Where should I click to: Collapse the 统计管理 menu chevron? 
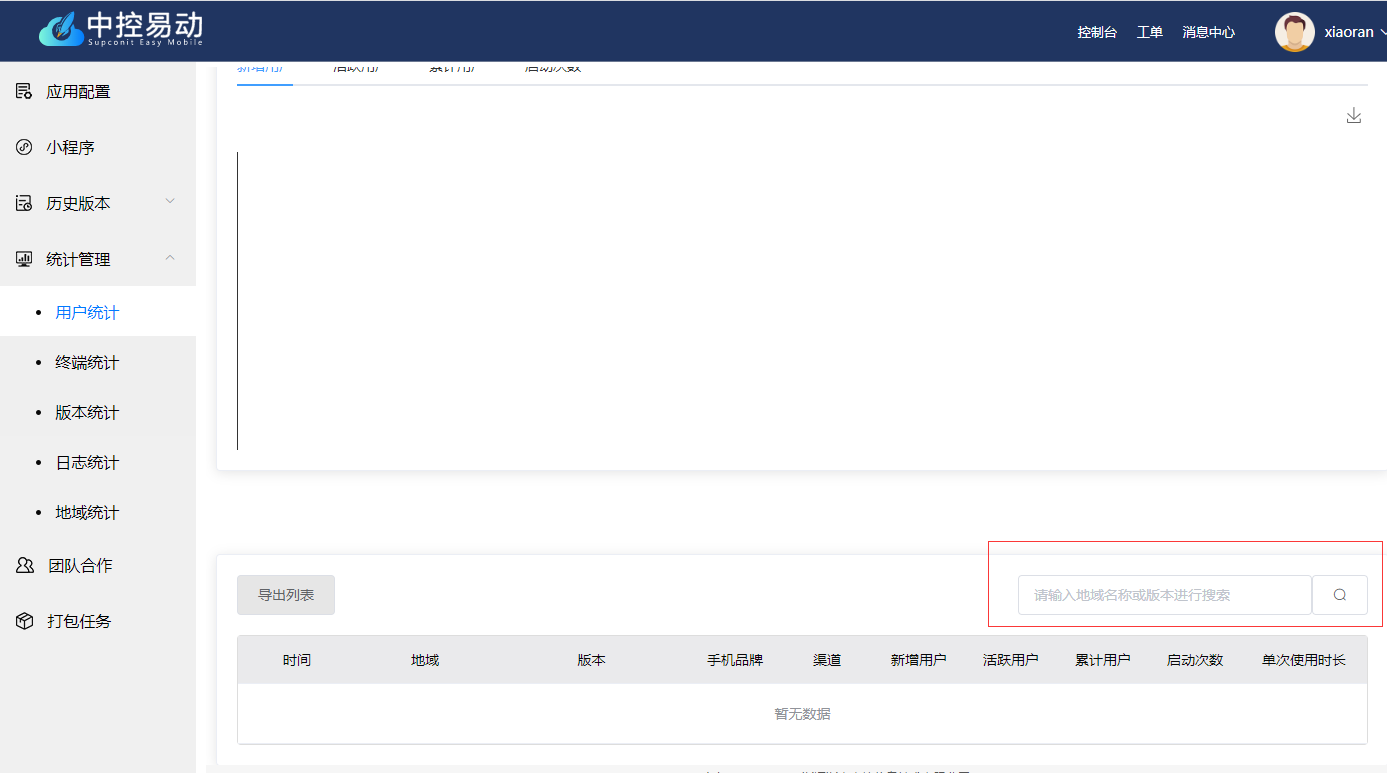click(x=170, y=258)
